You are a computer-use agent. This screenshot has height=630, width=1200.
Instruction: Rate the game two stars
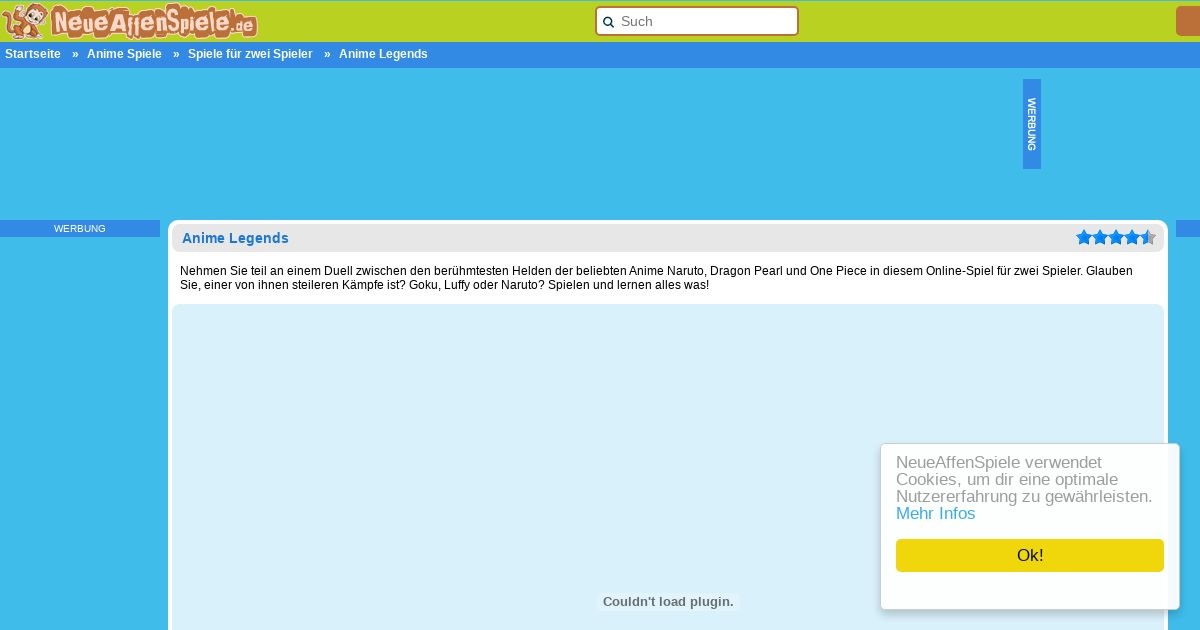pos(1100,237)
